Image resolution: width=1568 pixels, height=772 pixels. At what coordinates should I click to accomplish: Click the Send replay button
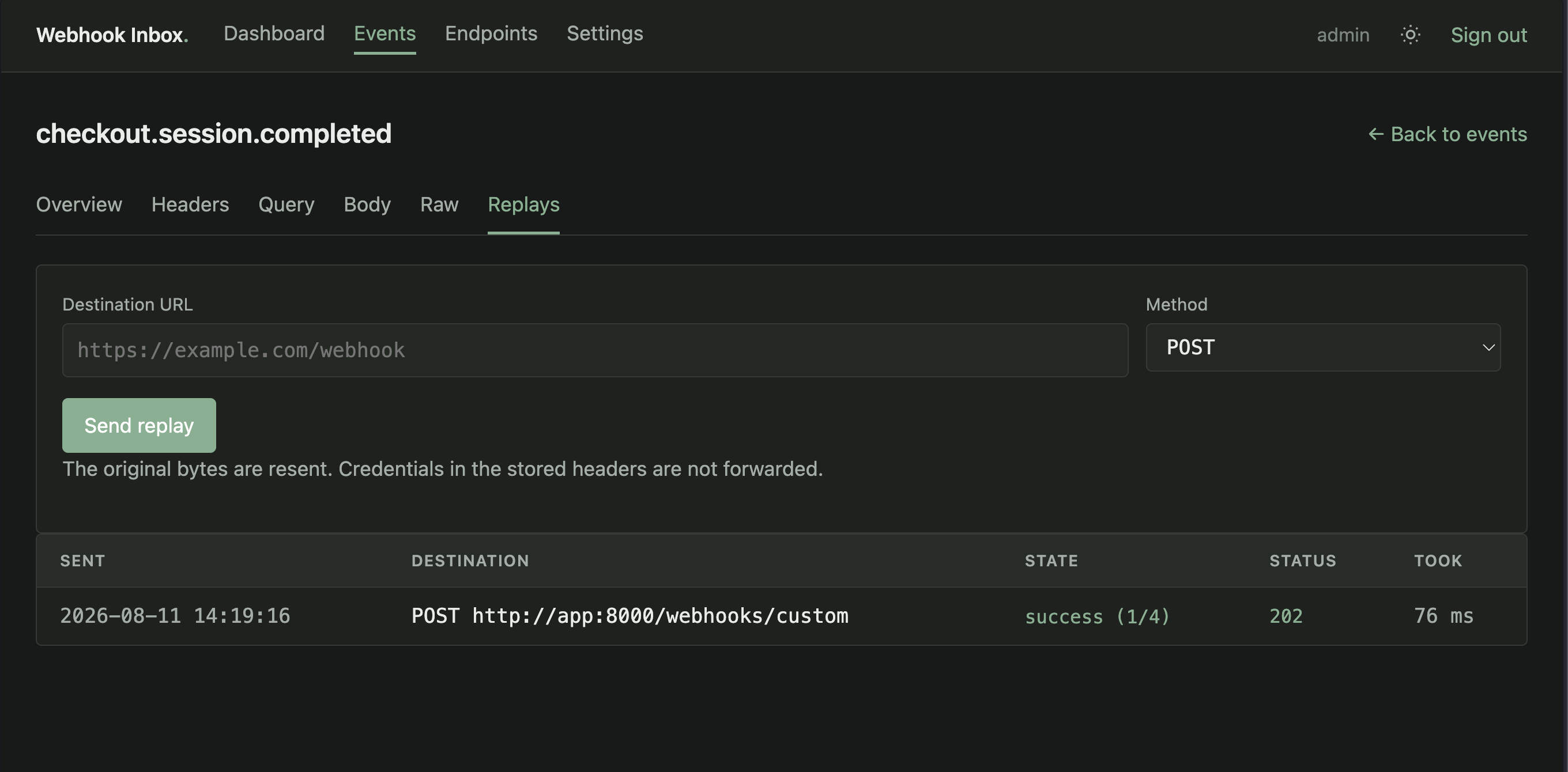coord(139,425)
